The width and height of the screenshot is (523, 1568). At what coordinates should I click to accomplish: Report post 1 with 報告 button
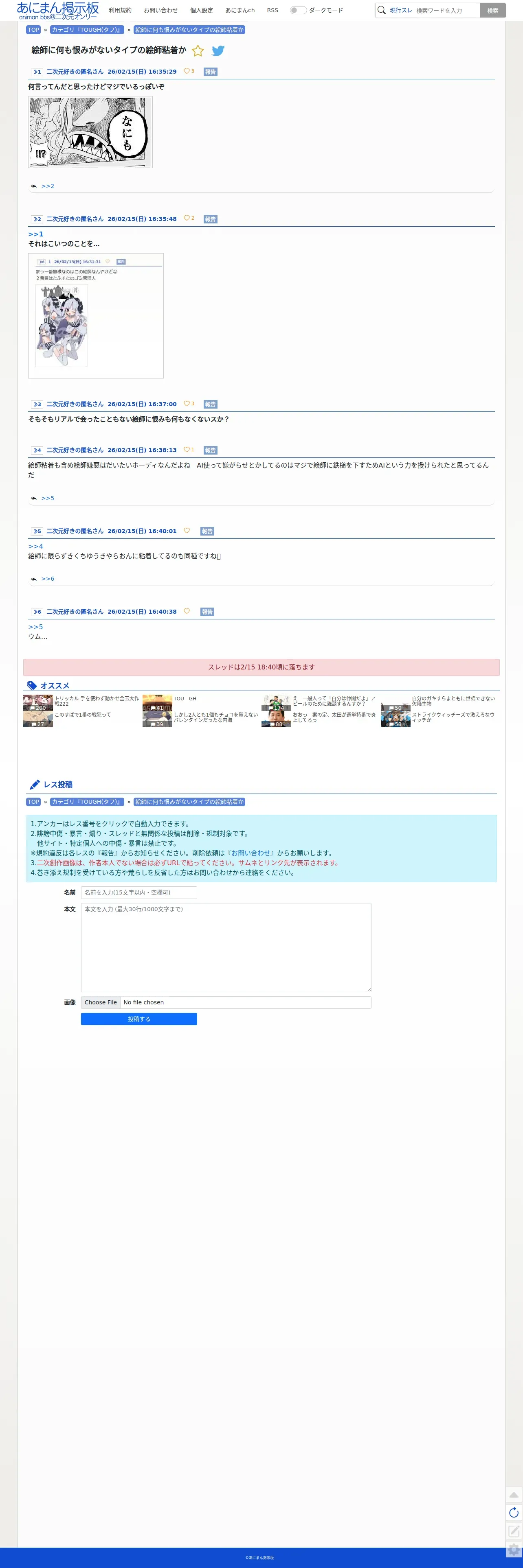pos(210,72)
